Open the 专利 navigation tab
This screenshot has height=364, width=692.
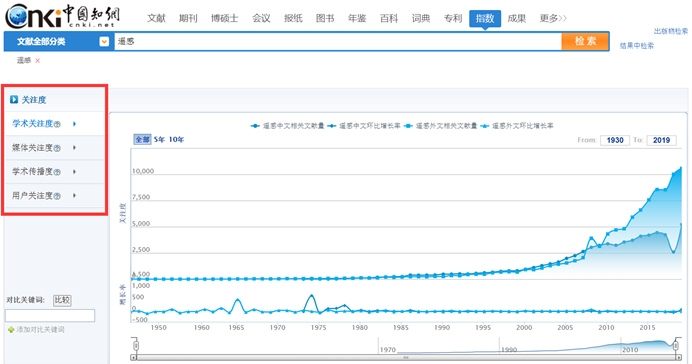point(453,18)
